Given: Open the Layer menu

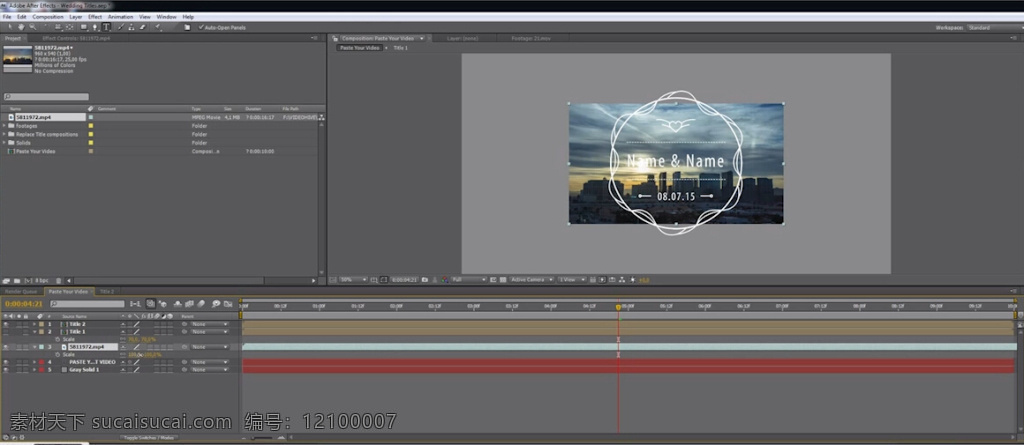Looking at the screenshot, I should 76,16.
